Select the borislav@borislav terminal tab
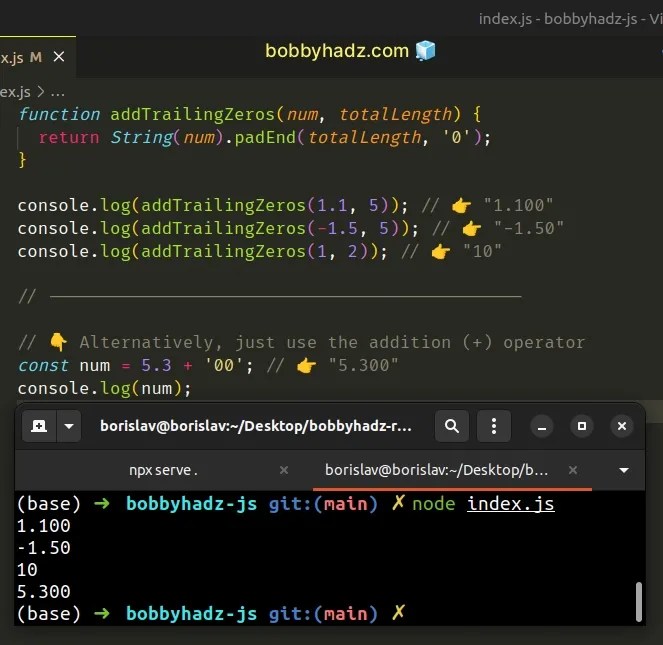This screenshot has width=663, height=645. 436,470
